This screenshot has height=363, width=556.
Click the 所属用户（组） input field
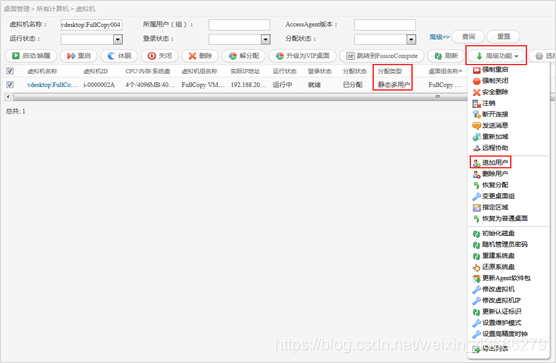point(239,25)
